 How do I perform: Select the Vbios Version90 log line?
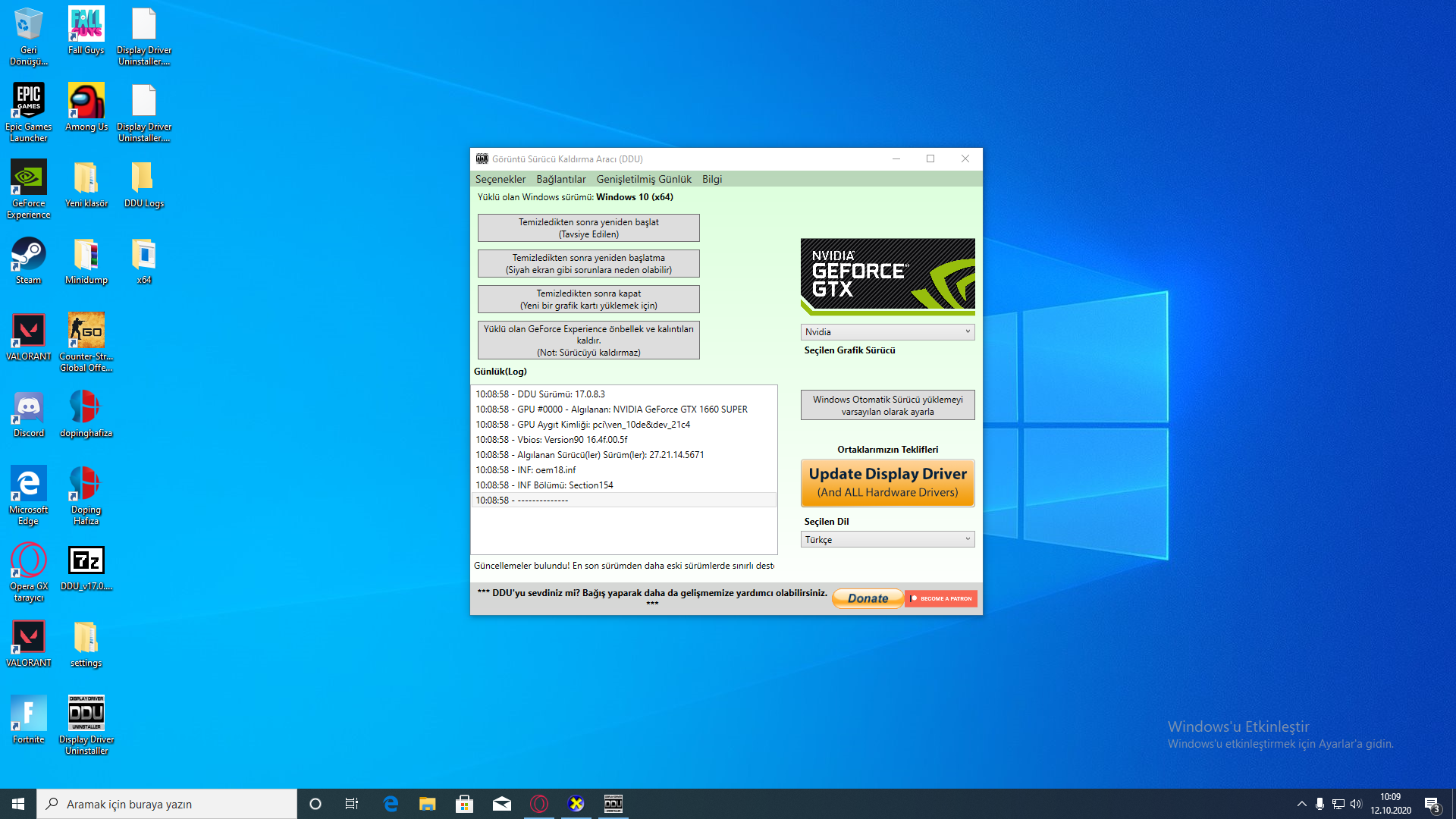[623, 440]
